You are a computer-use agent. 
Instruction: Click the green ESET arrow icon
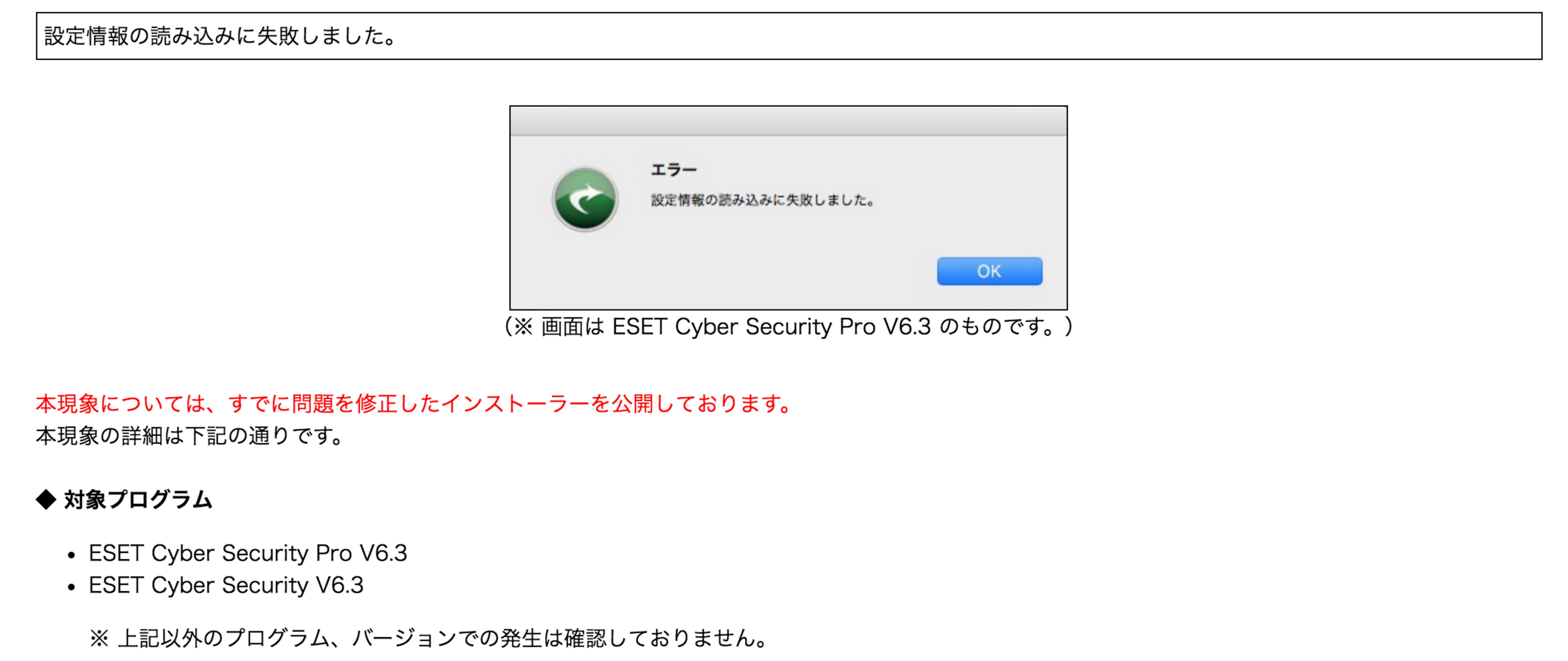(x=585, y=199)
